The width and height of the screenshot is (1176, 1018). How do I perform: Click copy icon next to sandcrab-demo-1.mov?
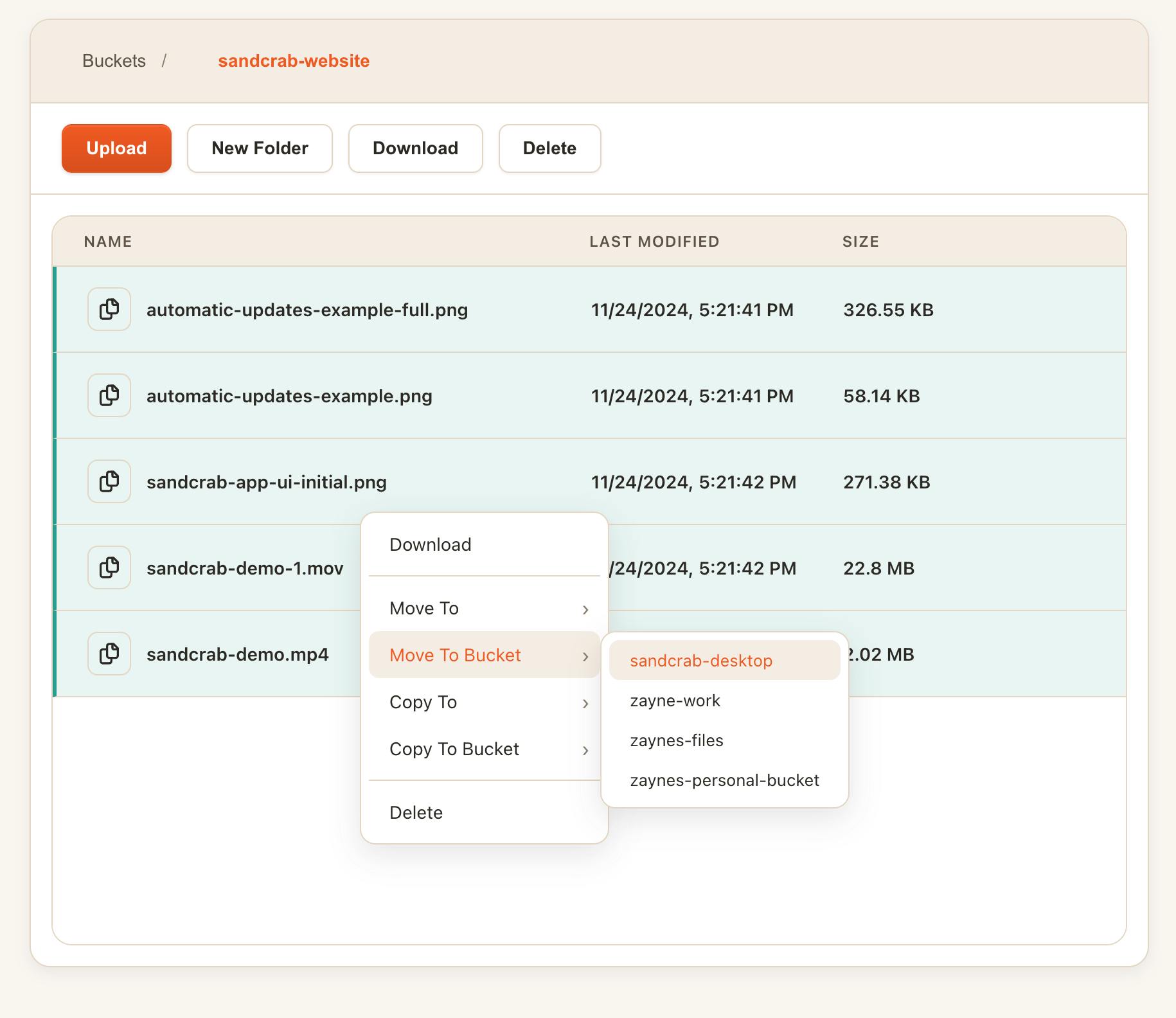tap(109, 567)
